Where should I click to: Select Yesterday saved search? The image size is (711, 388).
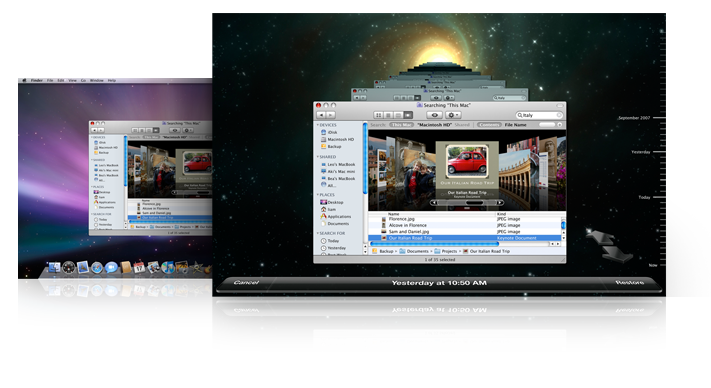333,248
